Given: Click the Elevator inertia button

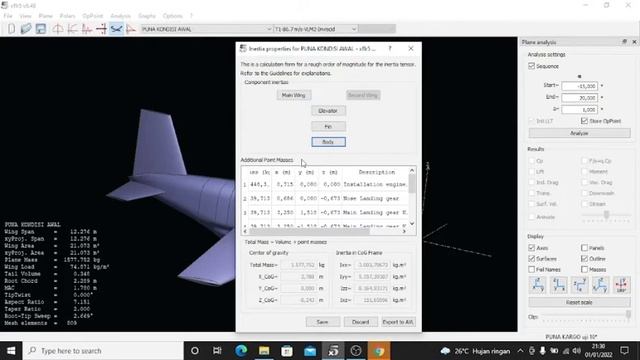Looking at the screenshot, I should pos(328,111).
